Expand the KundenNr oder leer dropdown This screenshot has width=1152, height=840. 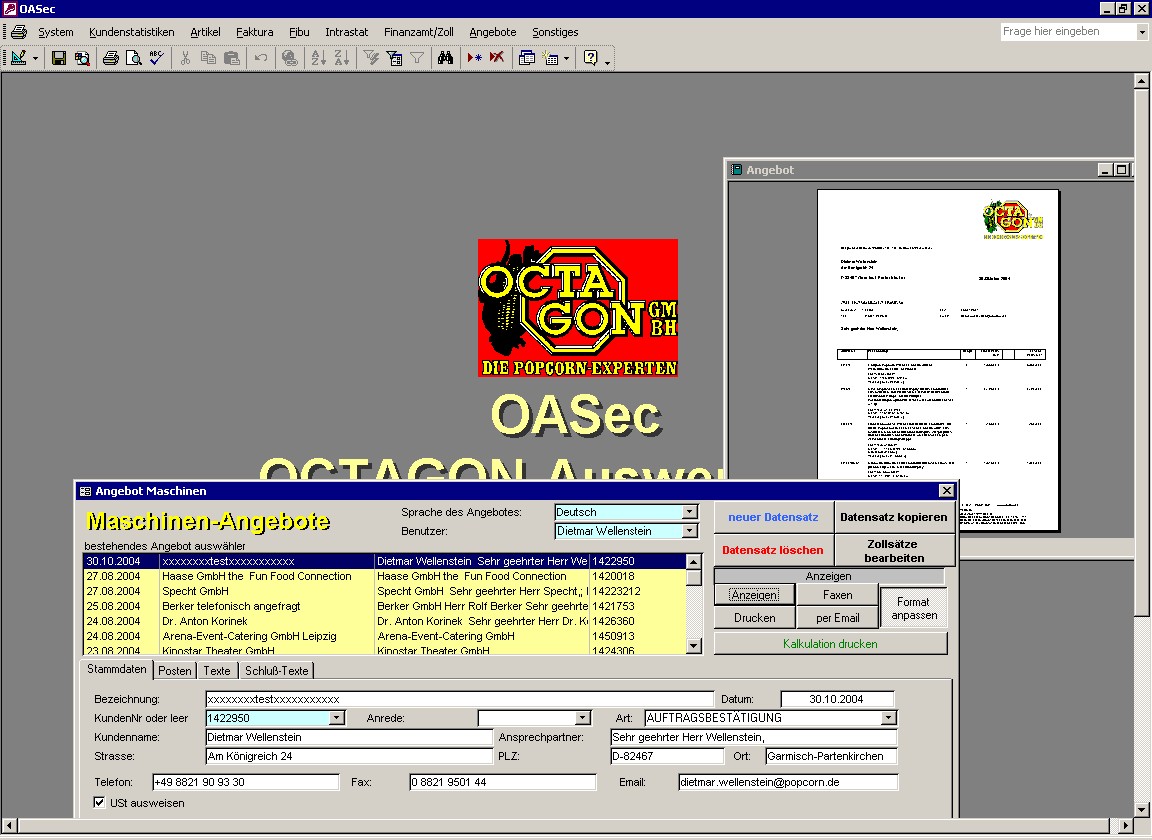coord(336,718)
